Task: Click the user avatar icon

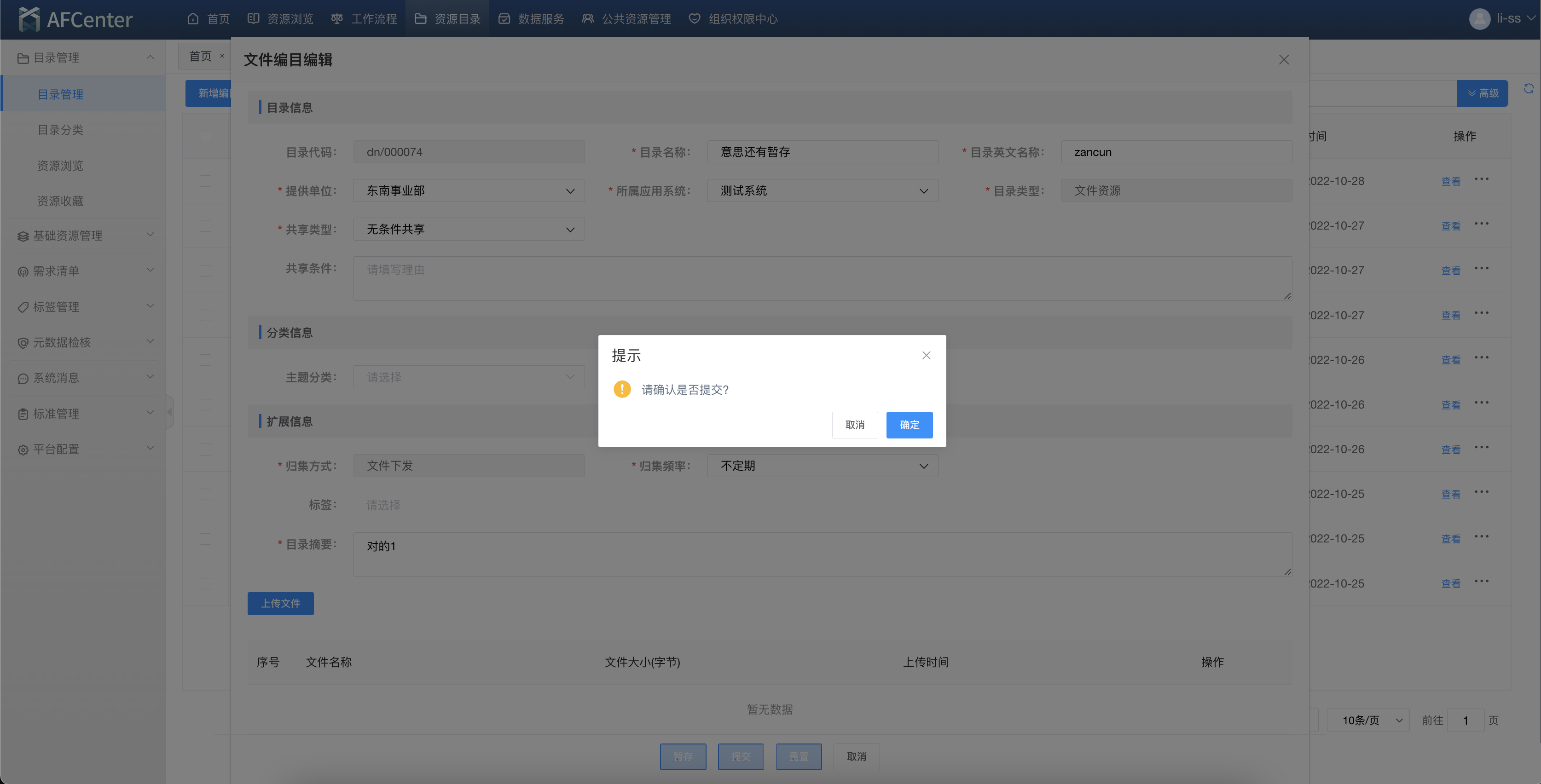Action: point(1479,18)
